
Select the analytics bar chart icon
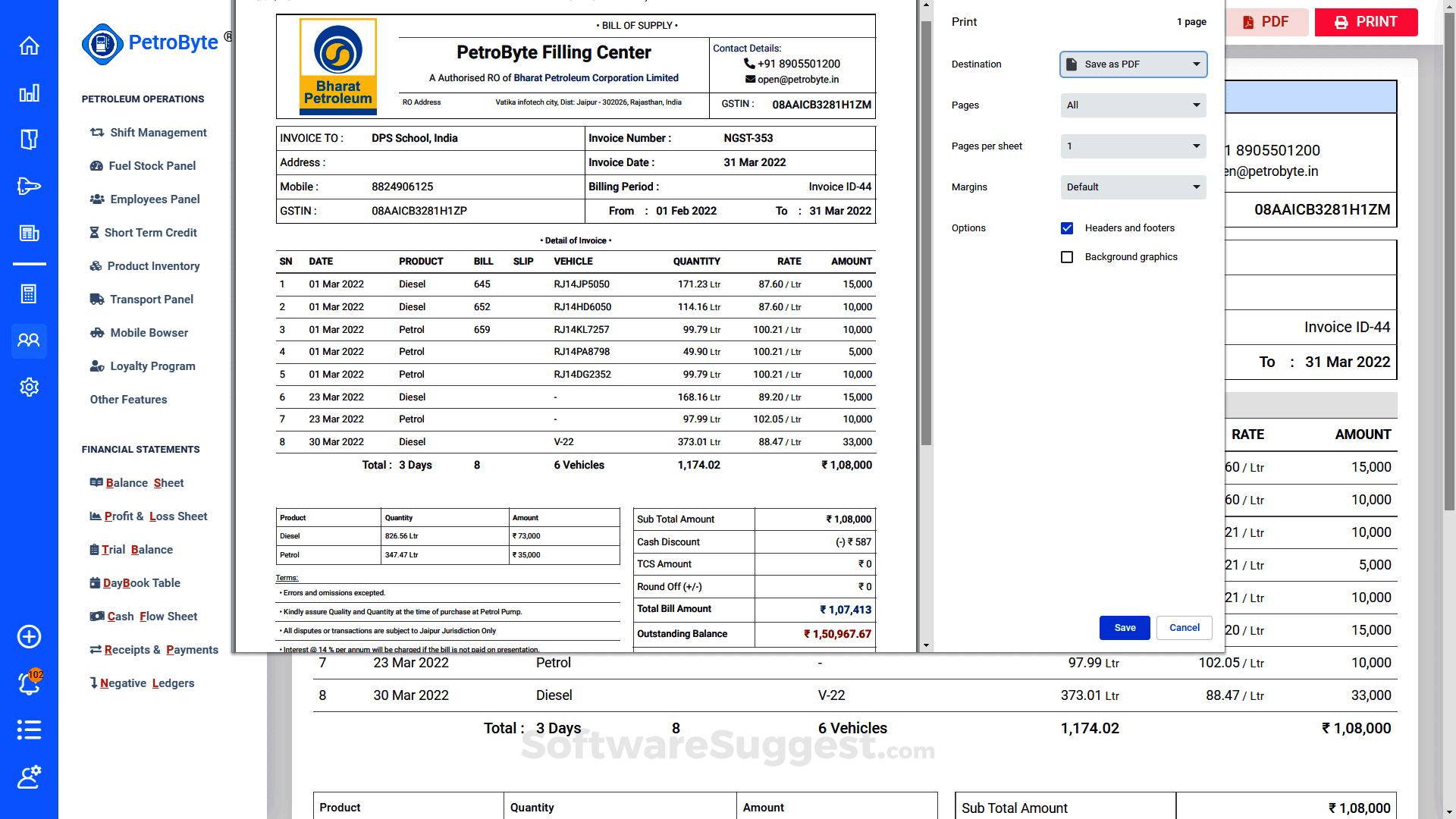coord(29,93)
